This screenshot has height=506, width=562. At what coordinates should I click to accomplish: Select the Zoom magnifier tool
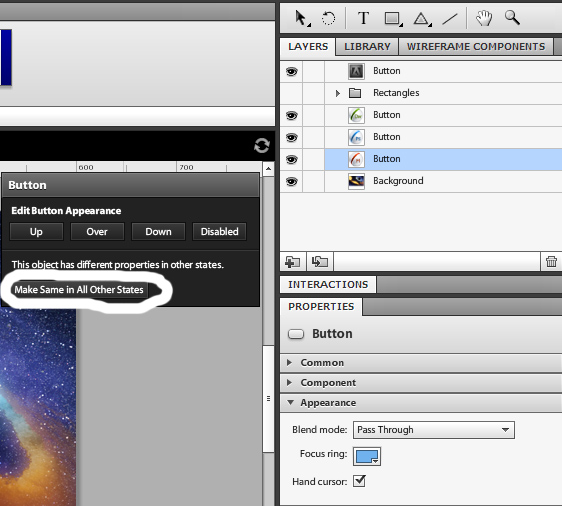pyautogui.click(x=512, y=17)
